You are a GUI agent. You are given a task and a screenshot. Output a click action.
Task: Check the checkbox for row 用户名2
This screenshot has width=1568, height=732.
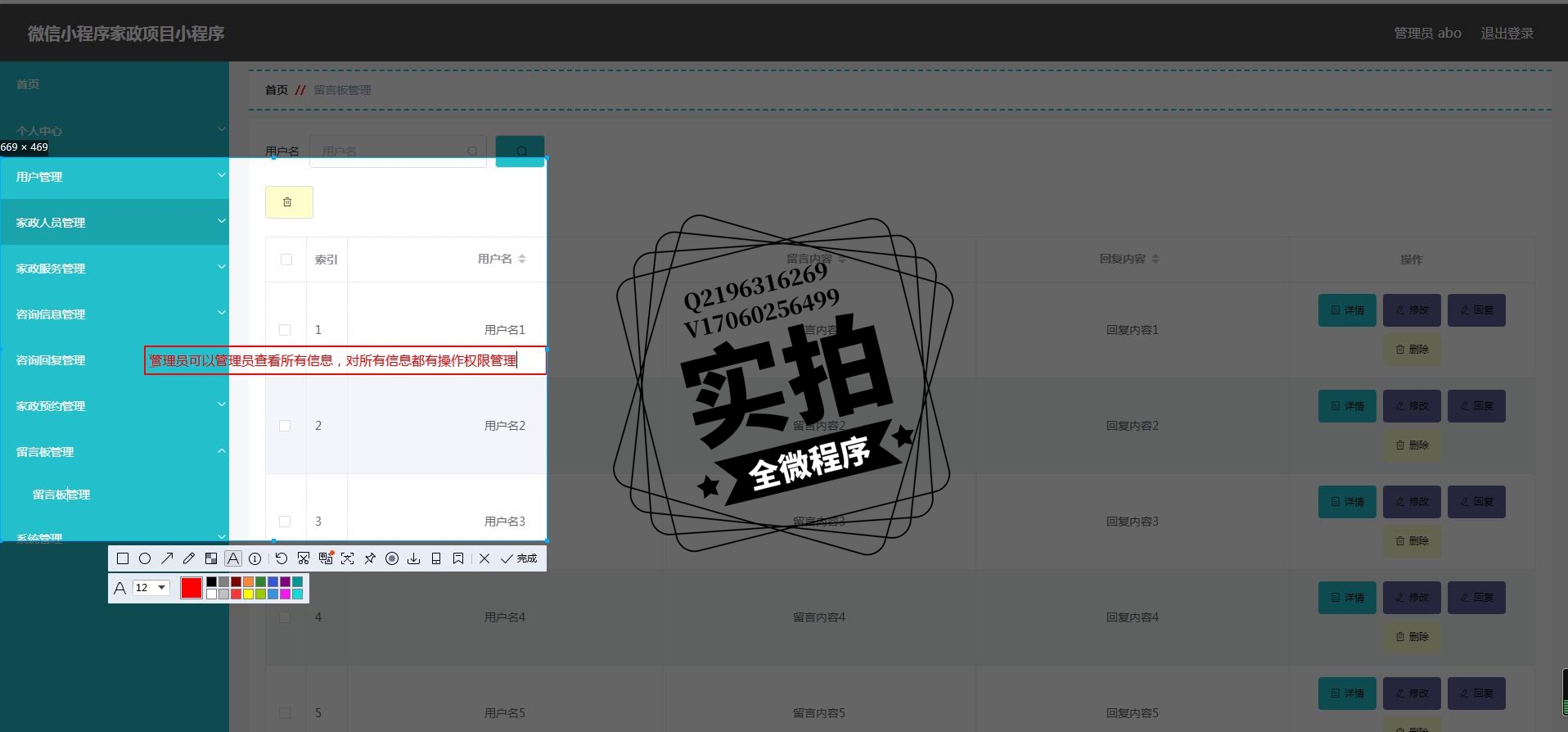285,426
